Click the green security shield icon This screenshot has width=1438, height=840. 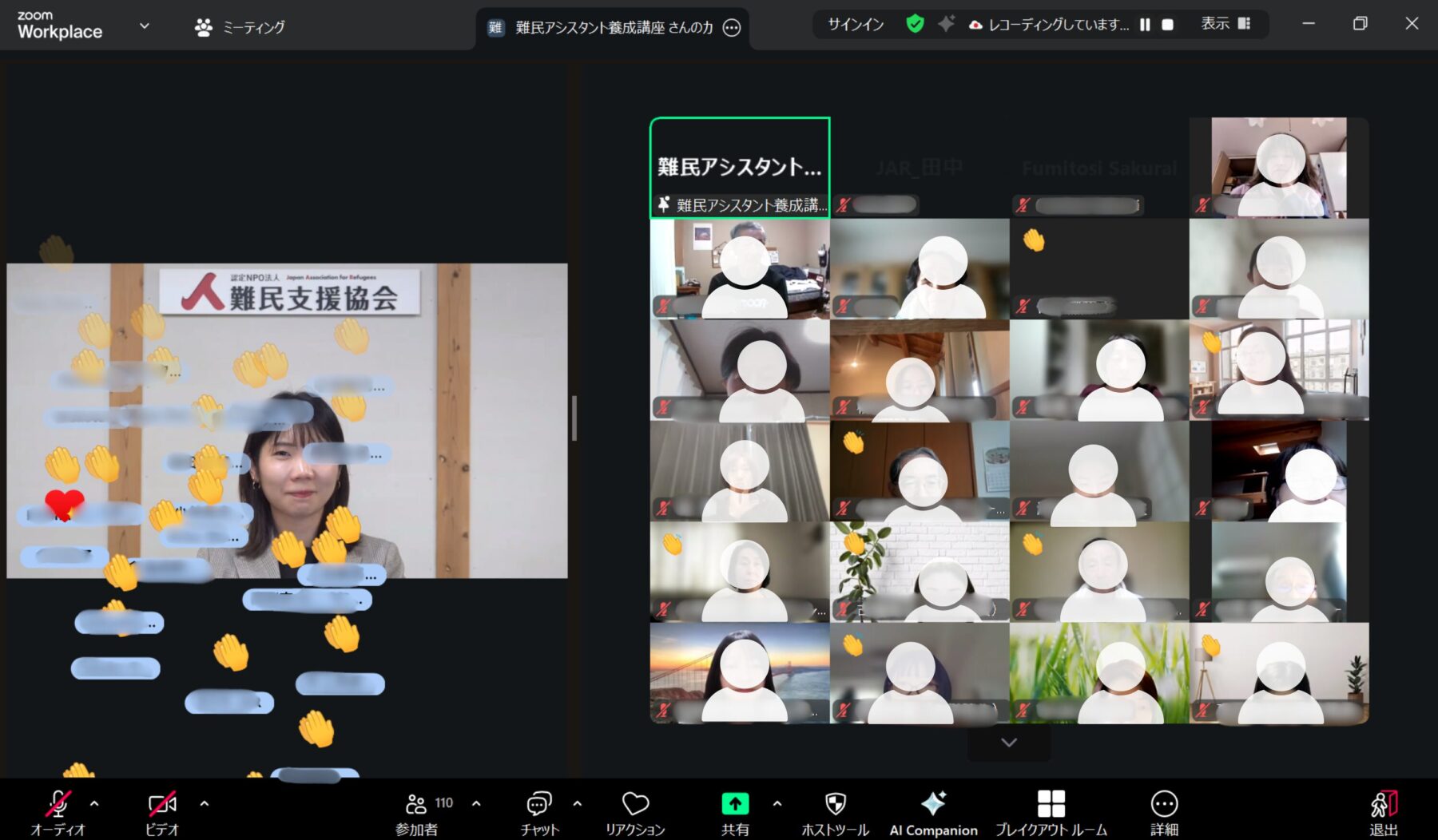pyautogui.click(x=914, y=24)
